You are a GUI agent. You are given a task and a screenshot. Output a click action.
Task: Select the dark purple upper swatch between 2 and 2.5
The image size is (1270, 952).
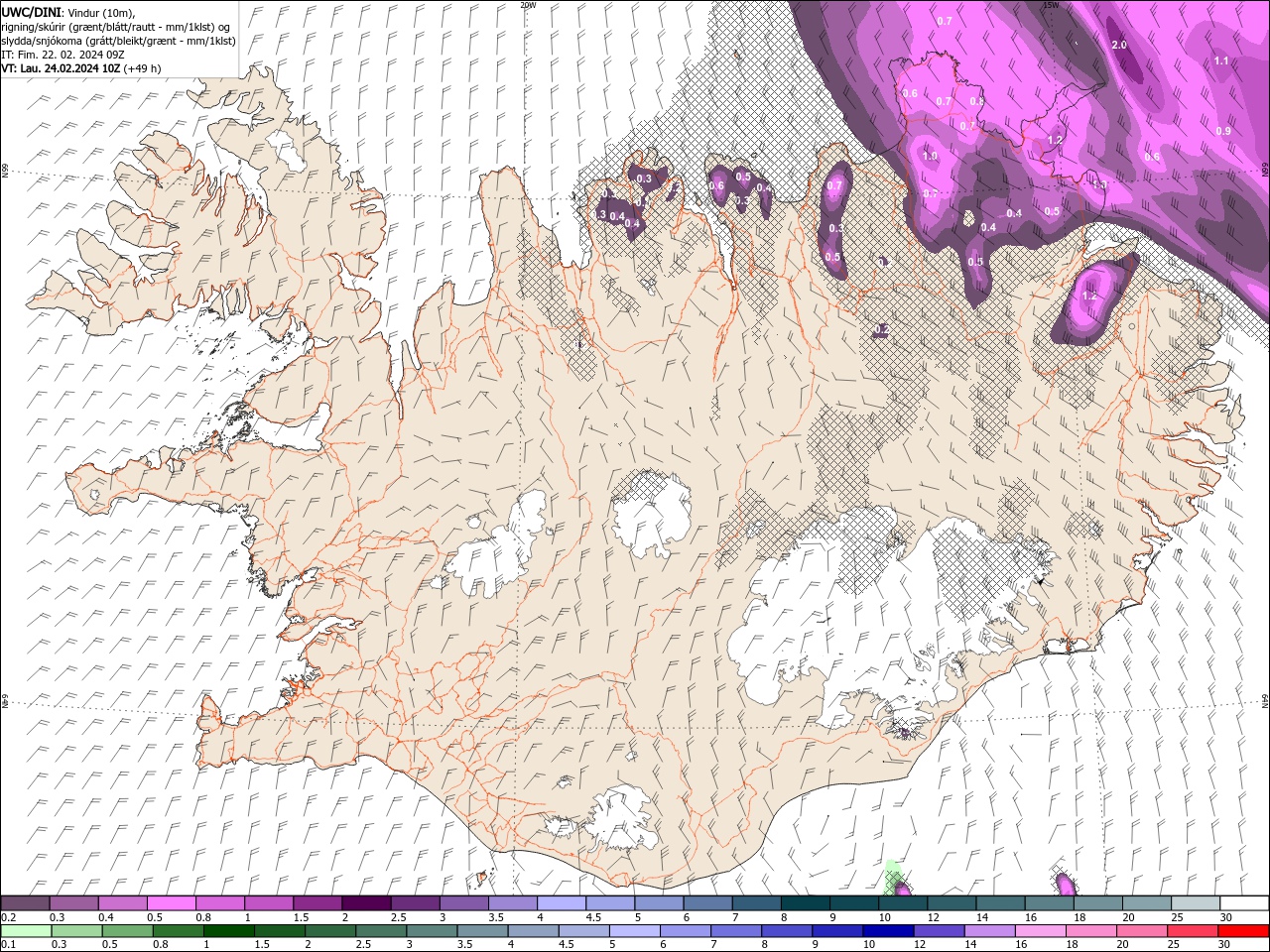(x=366, y=903)
